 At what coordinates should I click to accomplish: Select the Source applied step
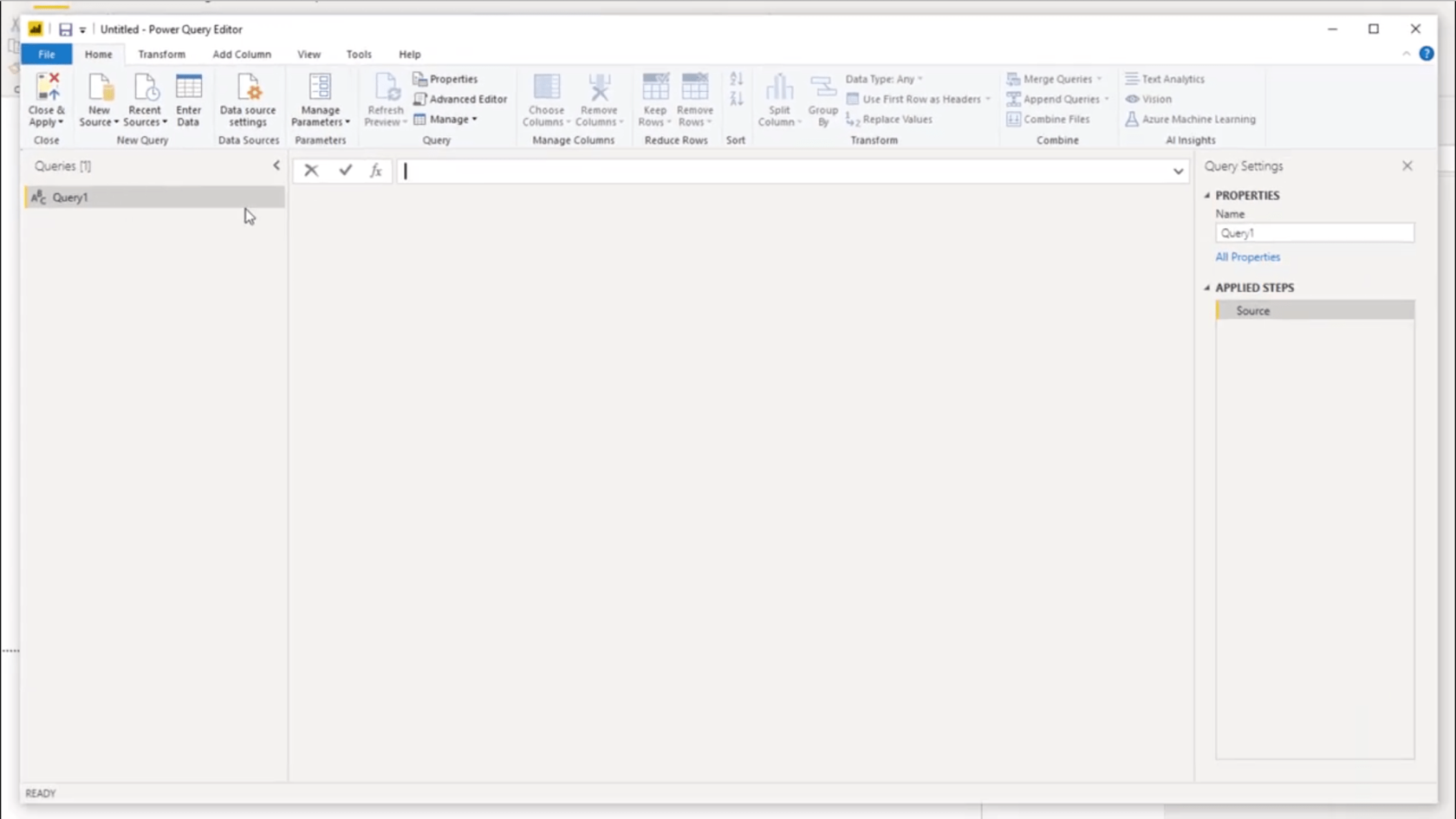[1315, 310]
